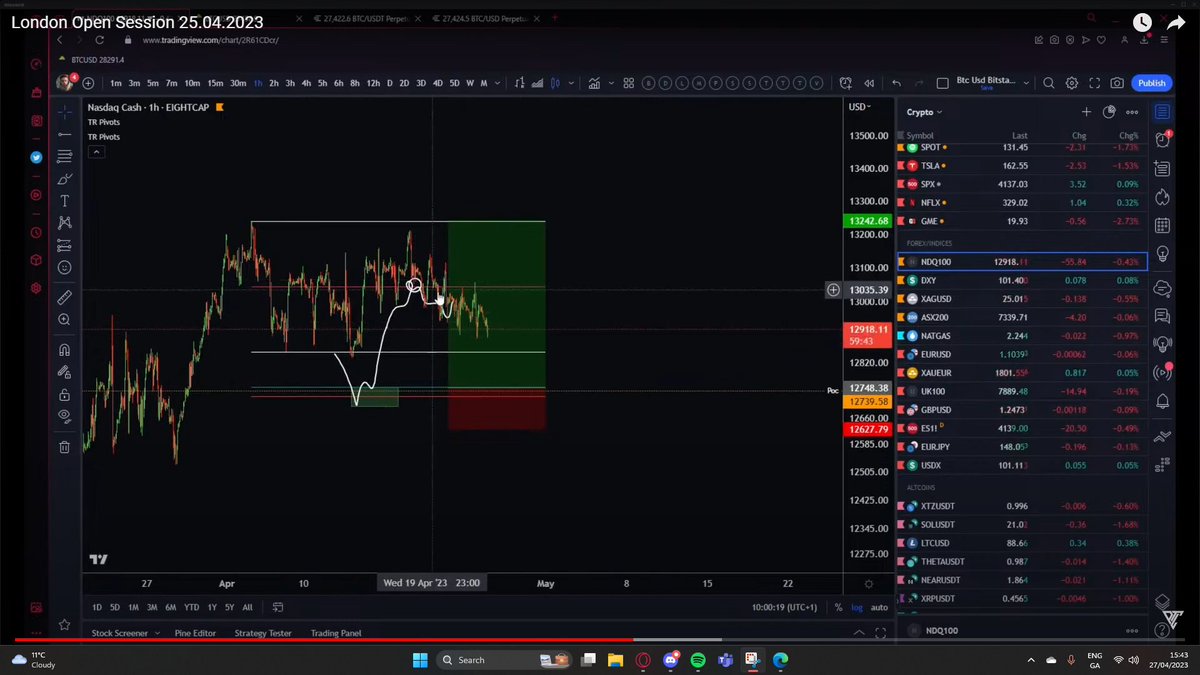Toggle magnet mode for drawings
The width and height of the screenshot is (1200, 675).
(x=64, y=349)
